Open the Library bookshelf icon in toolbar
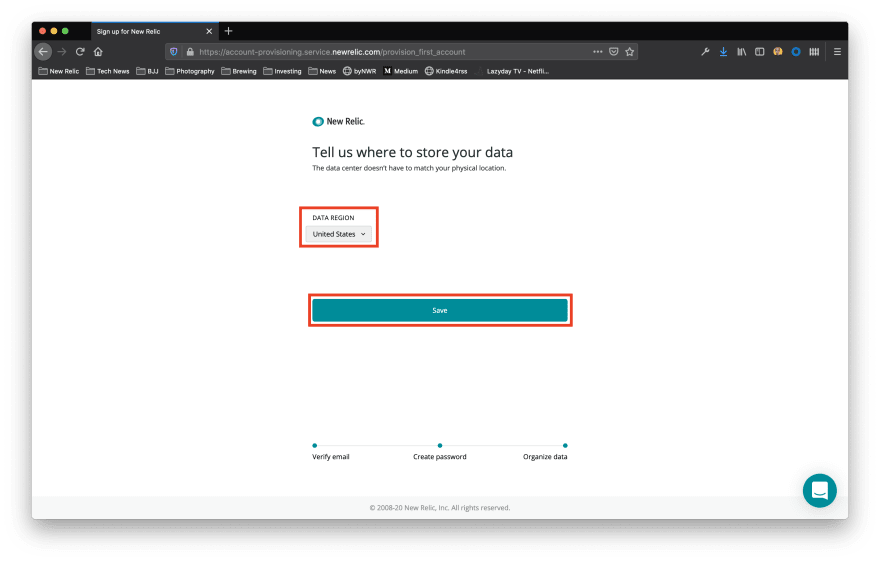Image resolution: width=880 pixels, height=561 pixels. [741, 52]
